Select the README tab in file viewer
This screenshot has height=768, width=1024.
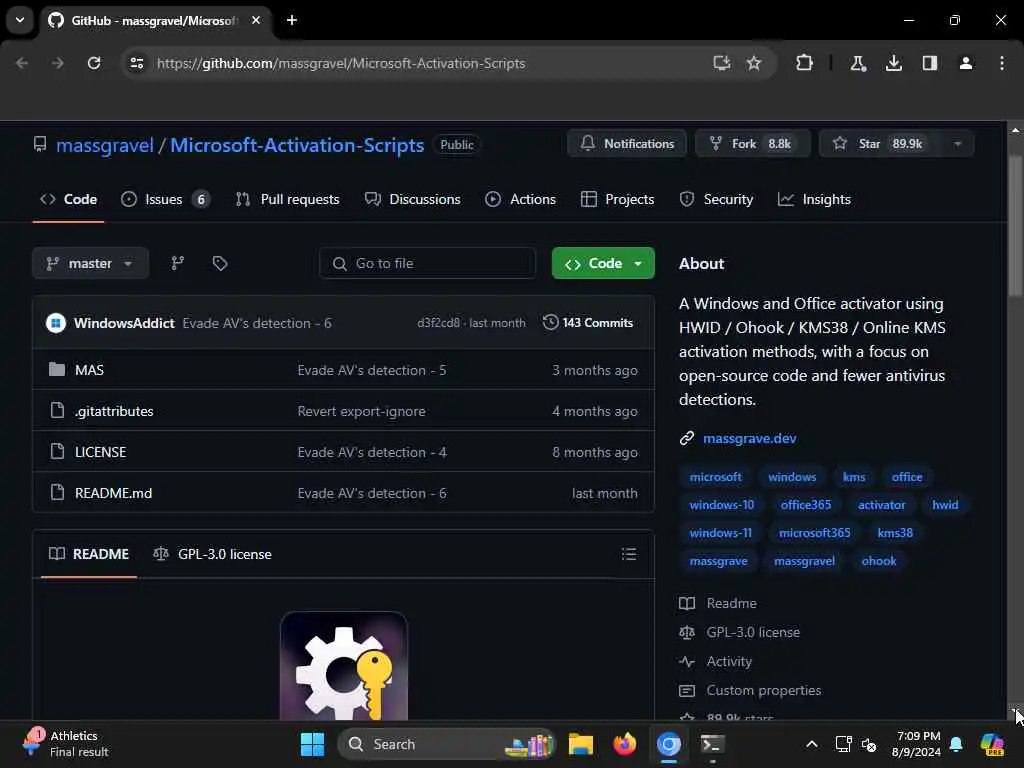click(89, 554)
